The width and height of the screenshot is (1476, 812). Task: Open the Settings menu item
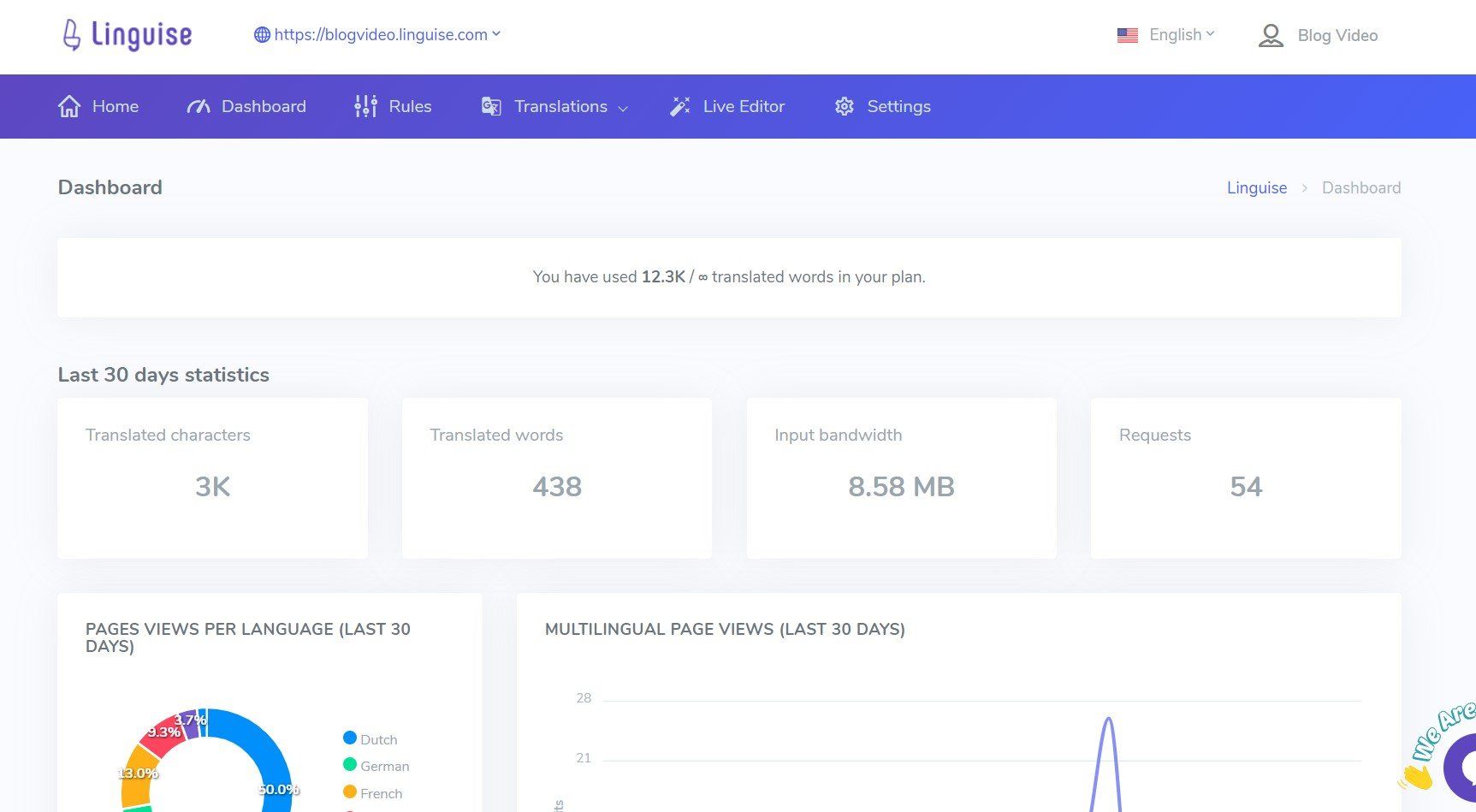click(898, 106)
